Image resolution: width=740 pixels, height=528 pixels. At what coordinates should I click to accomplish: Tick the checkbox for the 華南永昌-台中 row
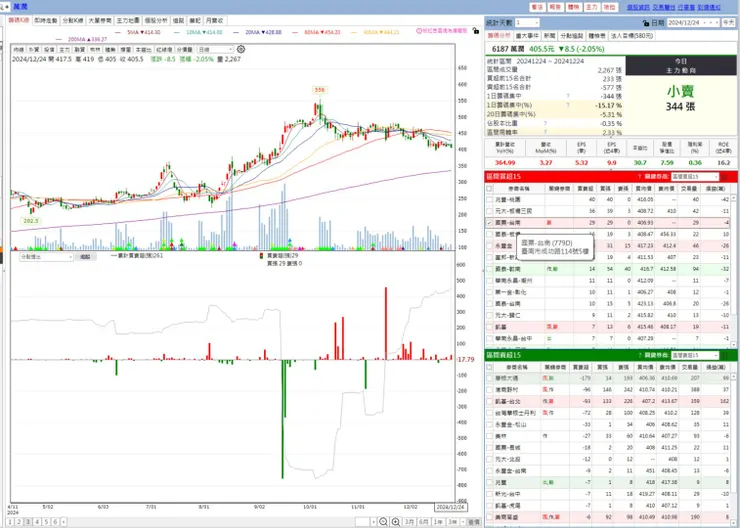click(489, 338)
